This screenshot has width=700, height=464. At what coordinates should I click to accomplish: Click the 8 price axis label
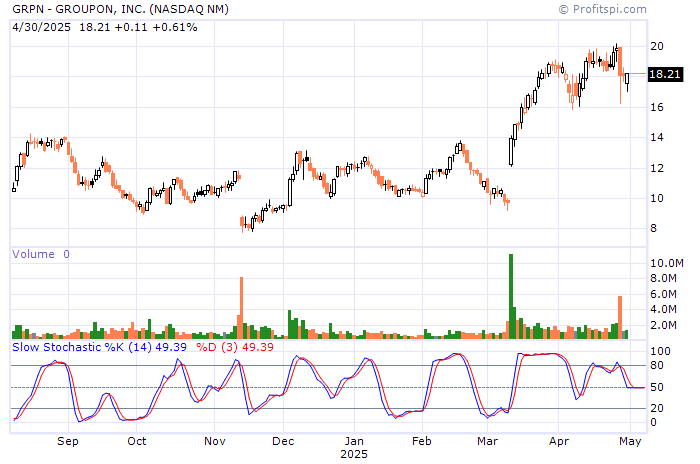[x=654, y=228]
